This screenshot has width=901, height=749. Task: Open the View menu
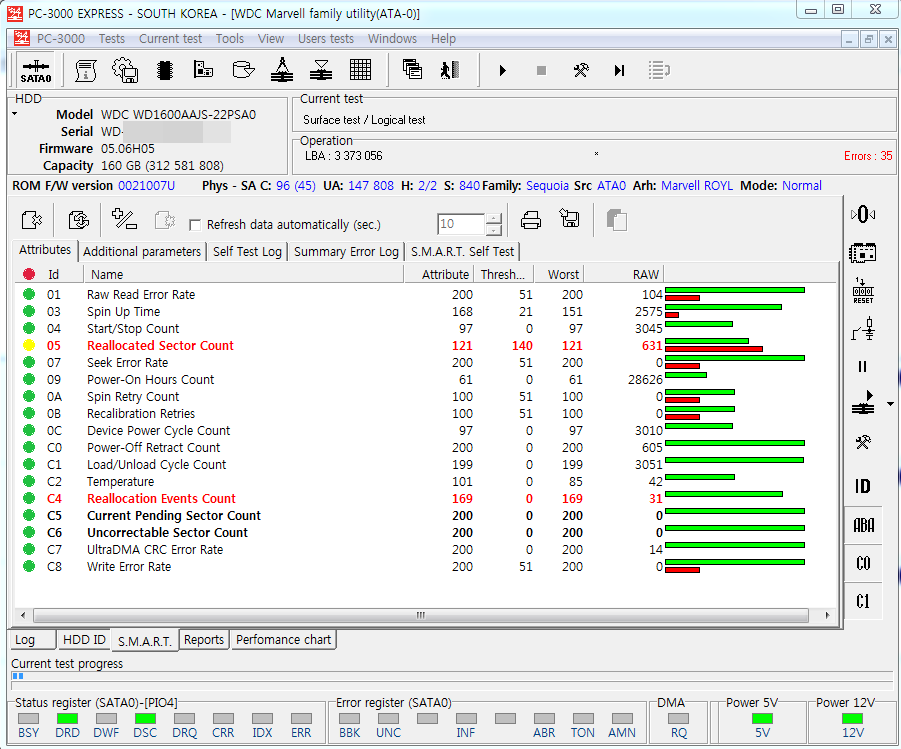coord(271,39)
